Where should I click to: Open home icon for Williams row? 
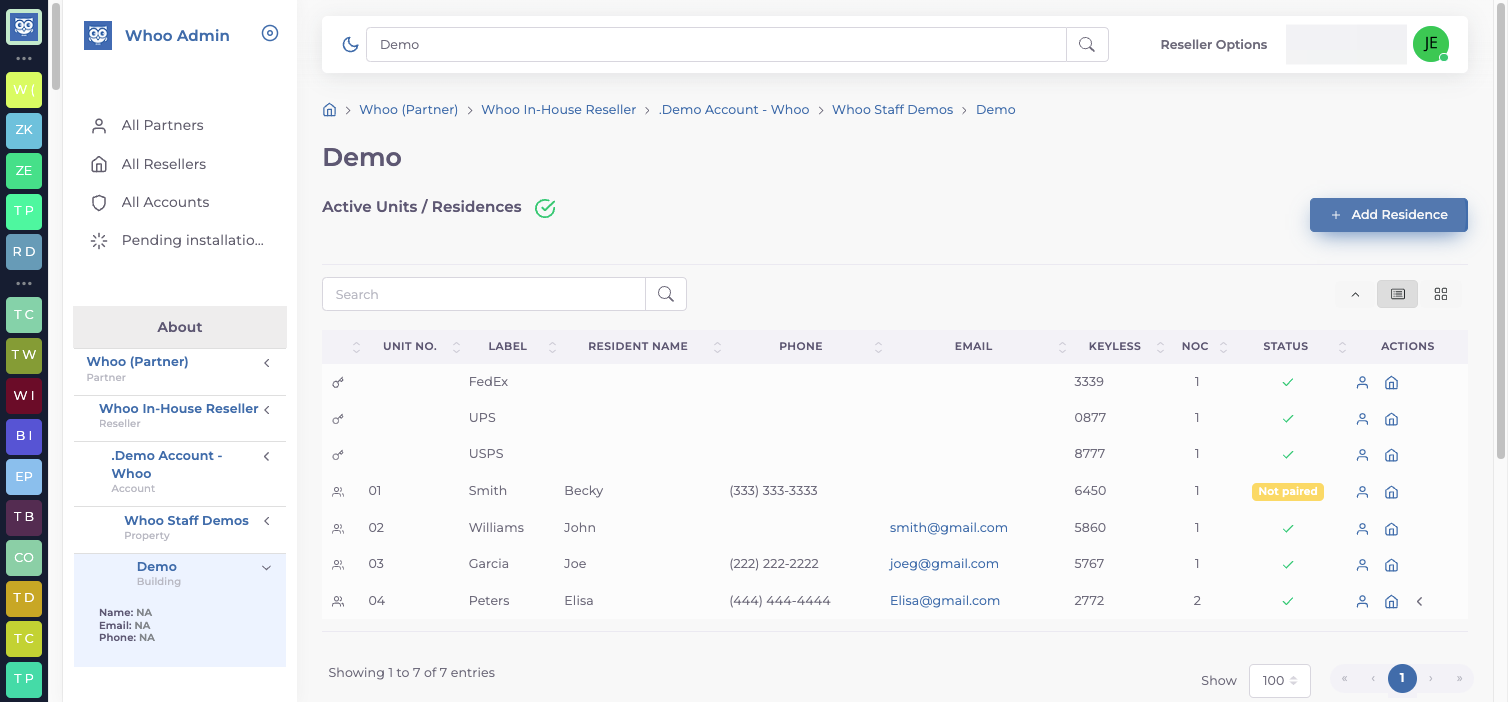click(1391, 528)
